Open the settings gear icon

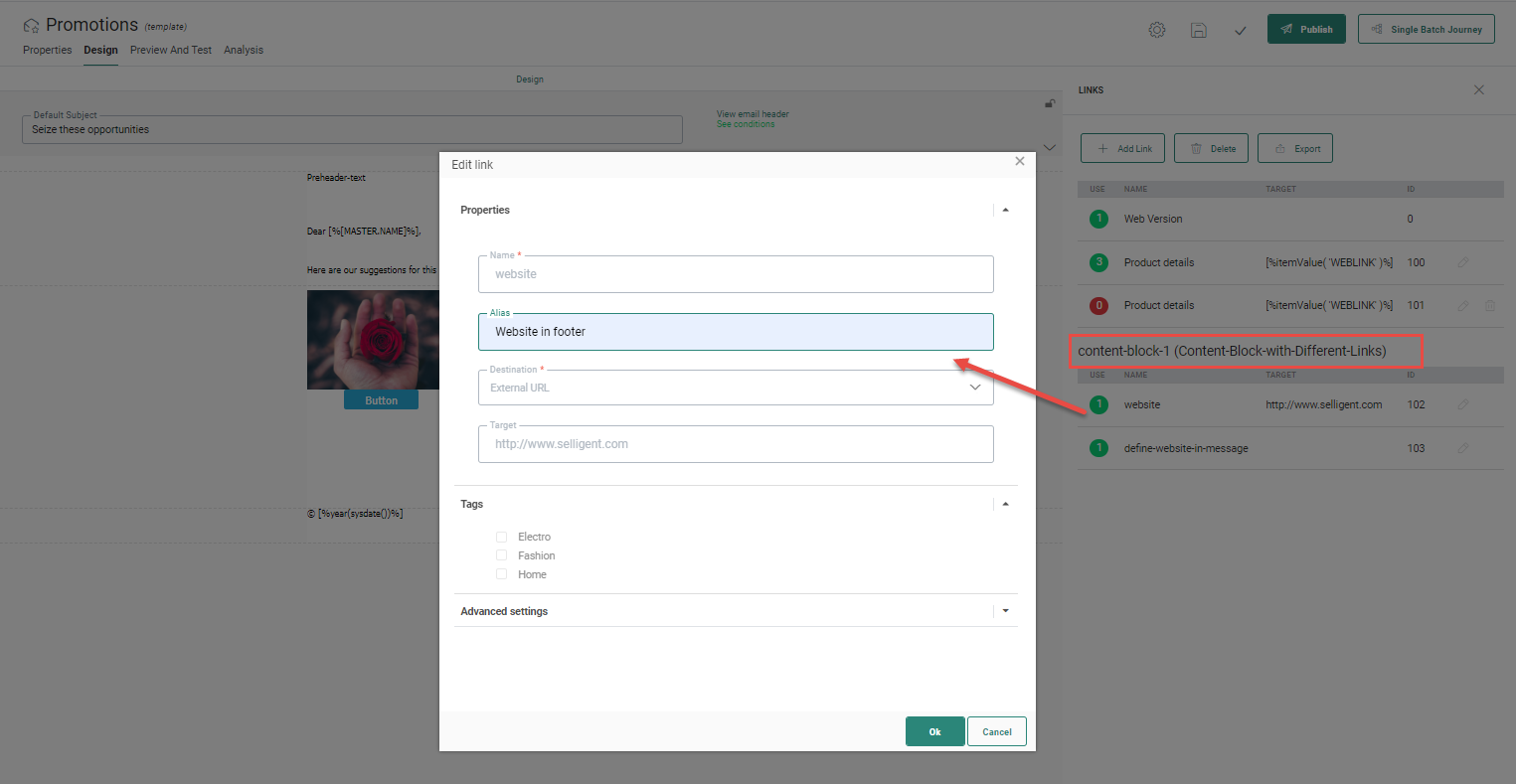(x=1157, y=30)
